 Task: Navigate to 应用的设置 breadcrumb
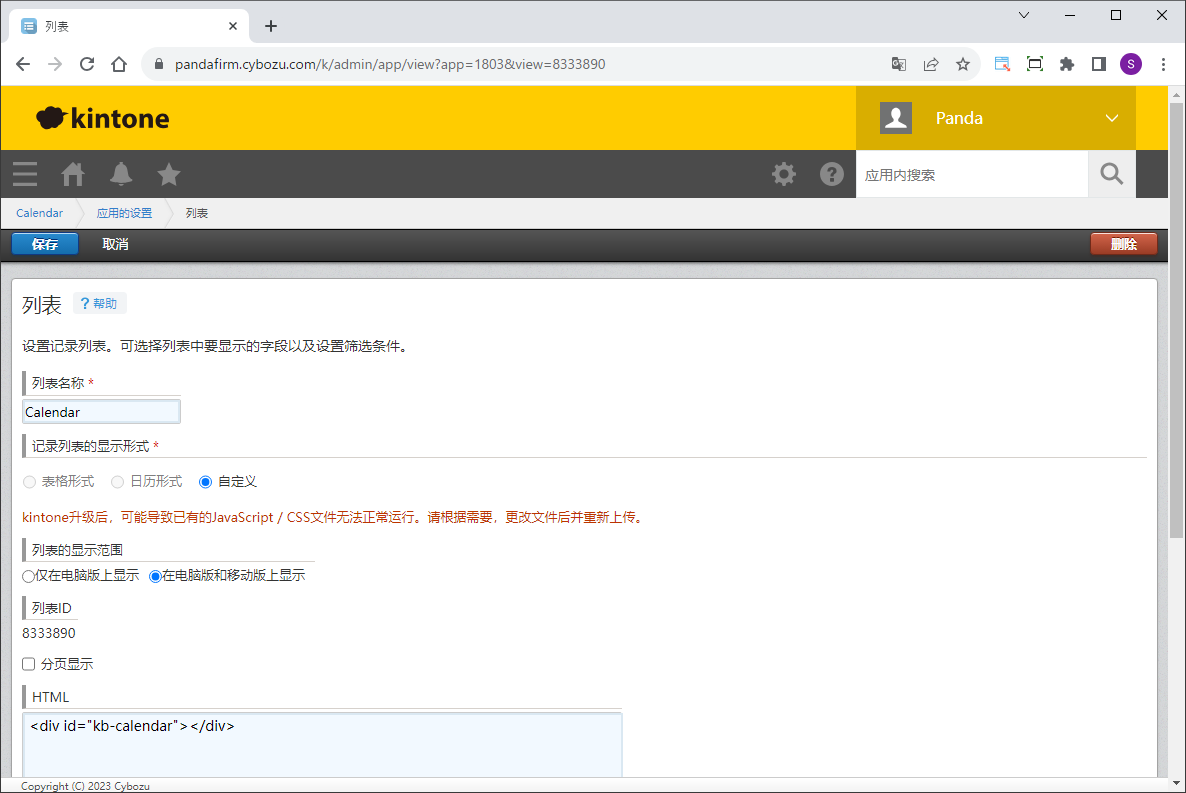124,213
